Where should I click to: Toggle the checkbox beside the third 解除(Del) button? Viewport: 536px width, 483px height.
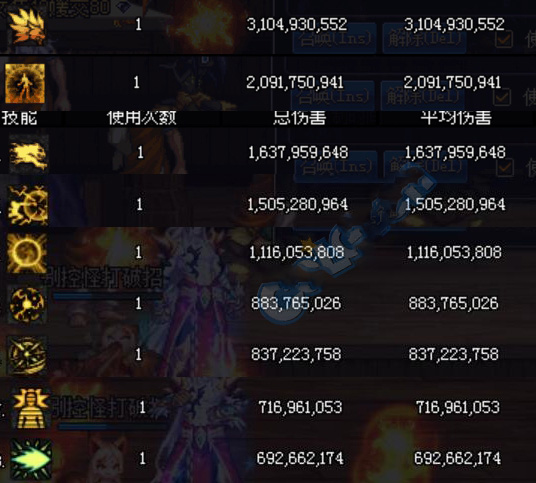click(505, 167)
